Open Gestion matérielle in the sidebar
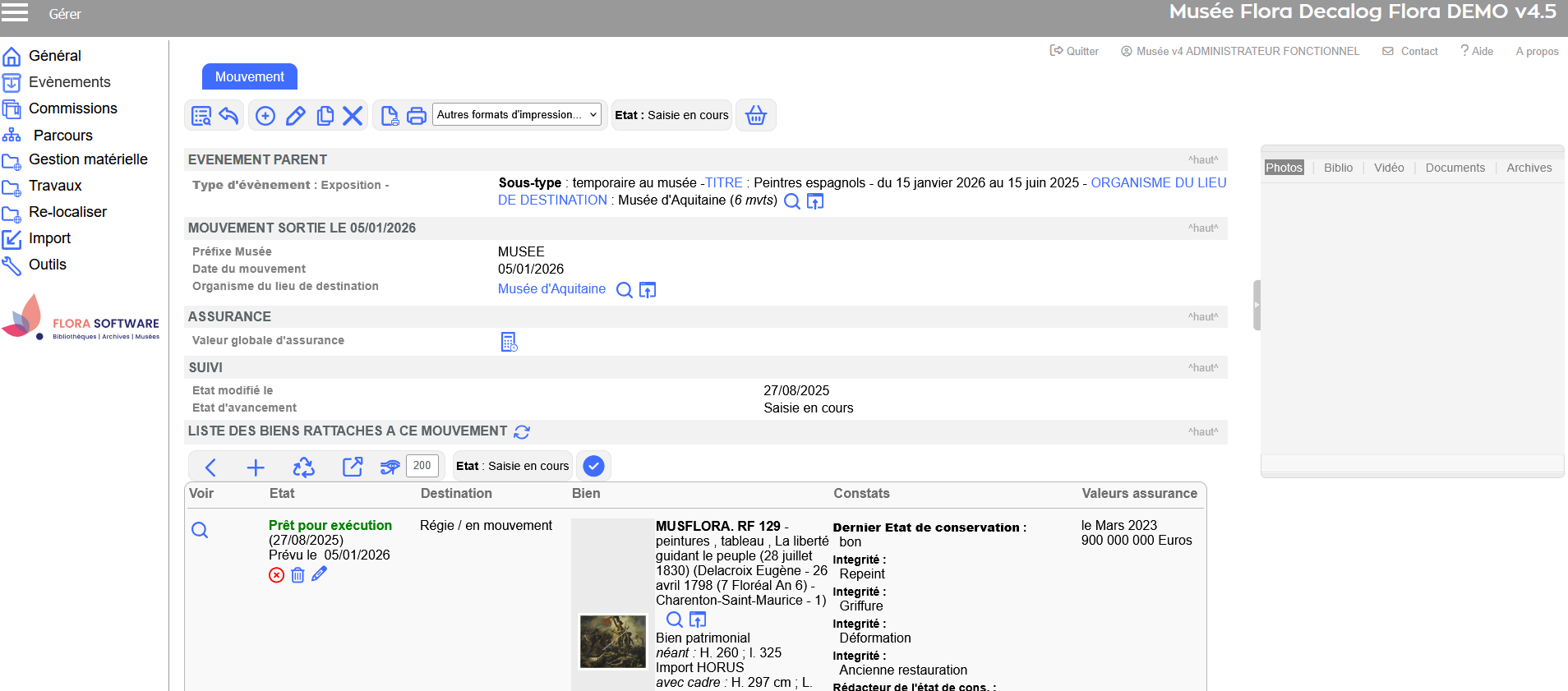Image resolution: width=1568 pixels, height=691 pixels. (x=88, y=159)
